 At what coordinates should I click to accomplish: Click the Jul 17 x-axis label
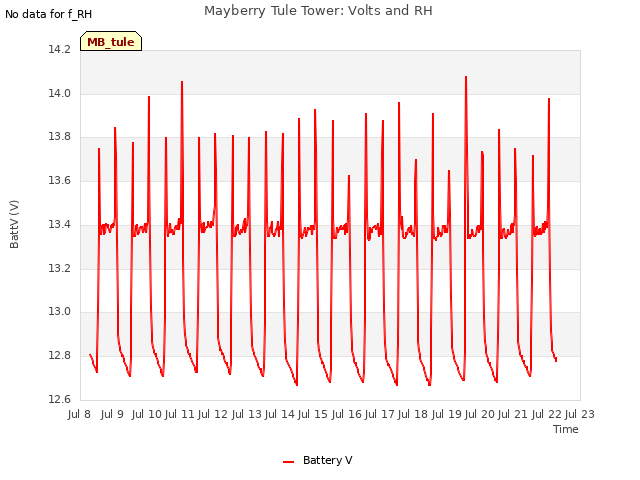380,414
